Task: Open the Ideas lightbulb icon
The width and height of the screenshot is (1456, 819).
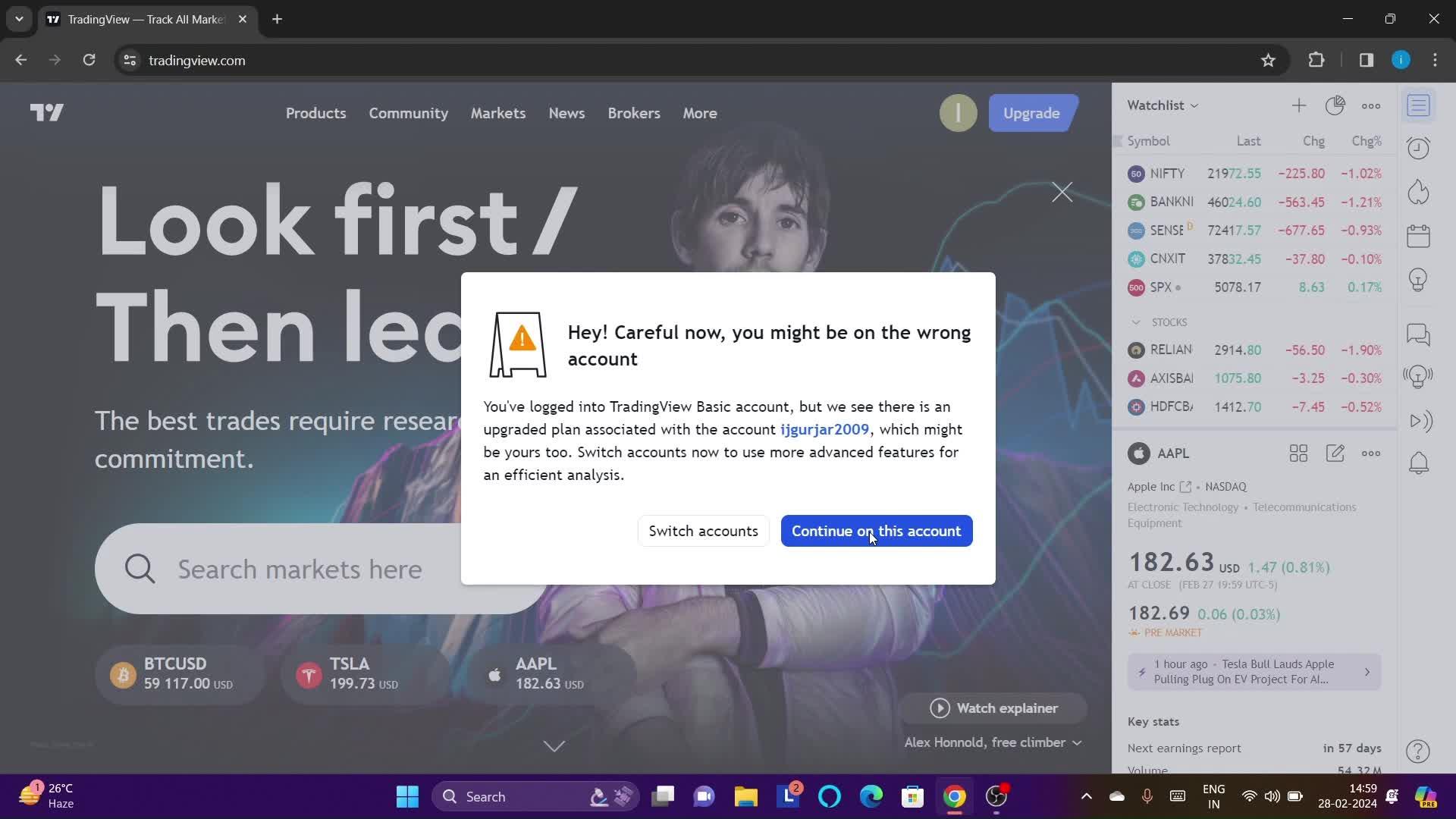Action: [1418, 280]
